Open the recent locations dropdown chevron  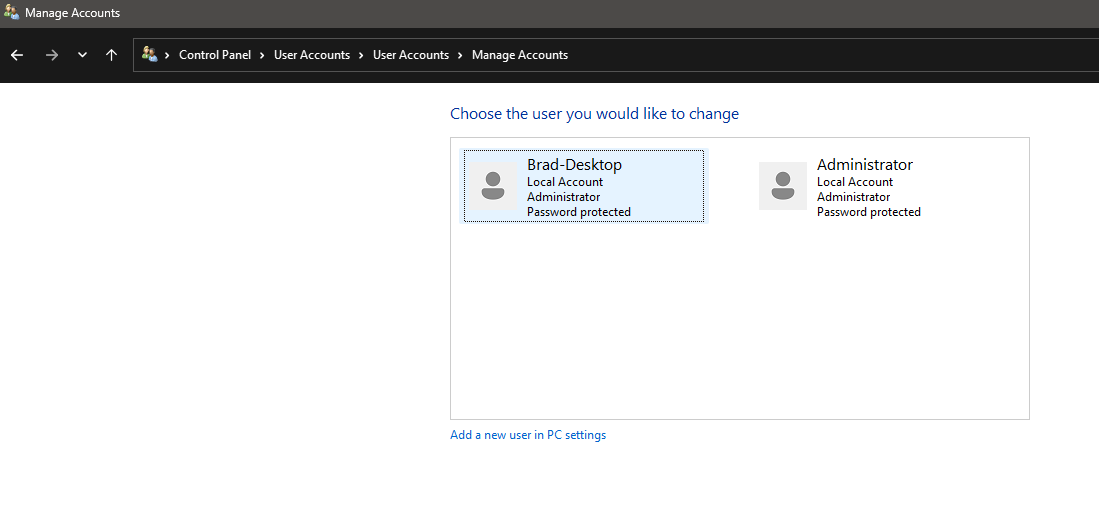click(x=82, y=55)
